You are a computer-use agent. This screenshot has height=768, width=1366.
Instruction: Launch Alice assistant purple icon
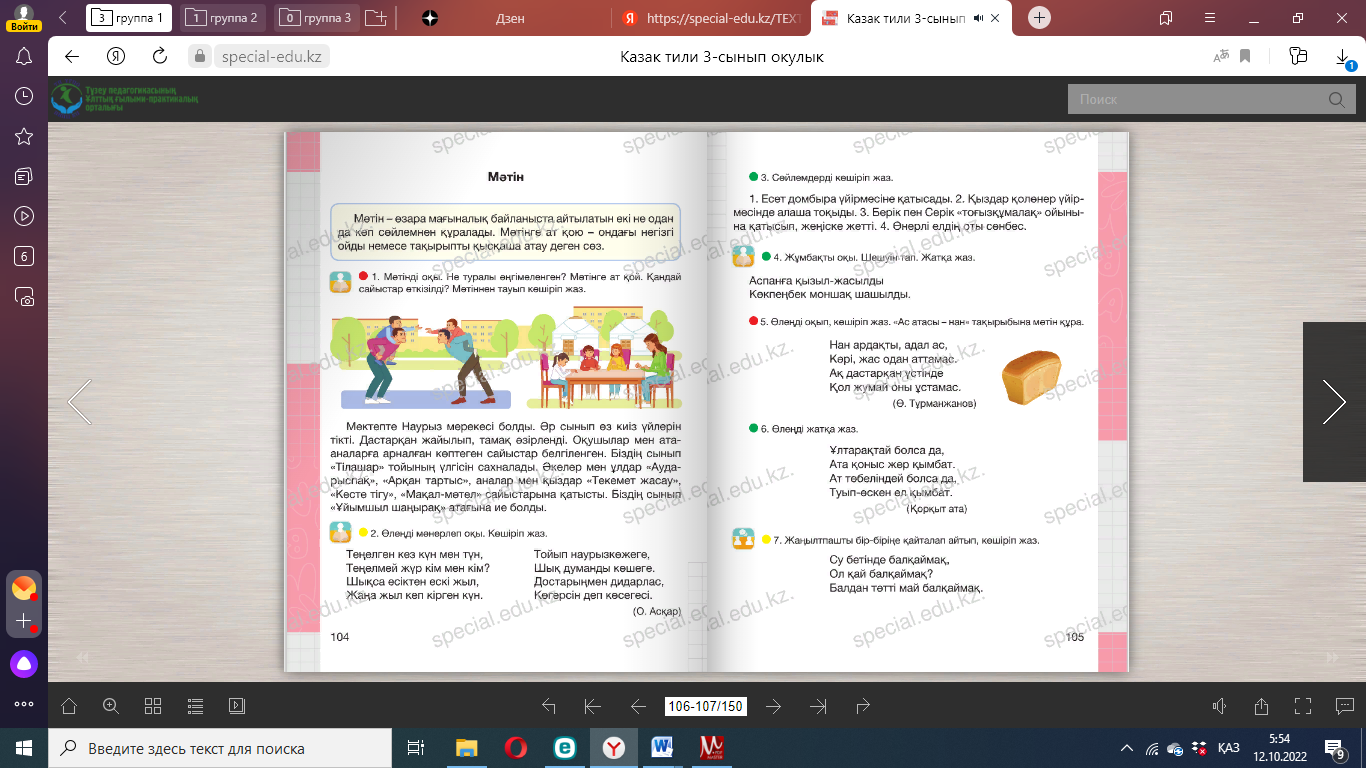pyautogui.click(x=24, y=662)
